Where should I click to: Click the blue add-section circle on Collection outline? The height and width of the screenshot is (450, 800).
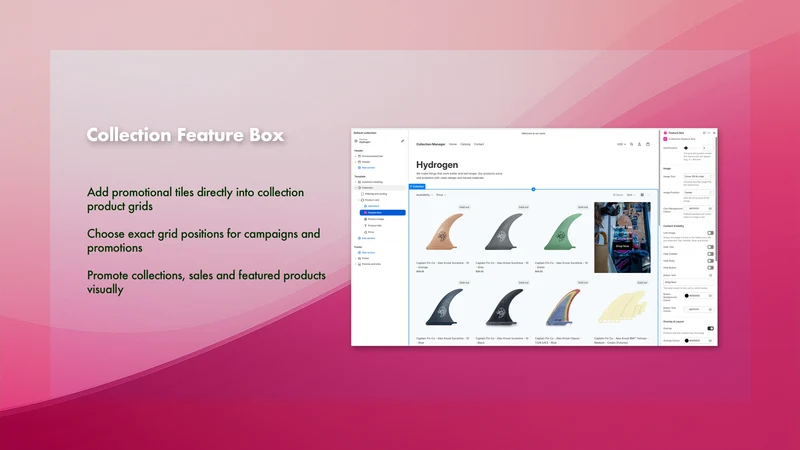pyautogui.click(x=534, y=189)
